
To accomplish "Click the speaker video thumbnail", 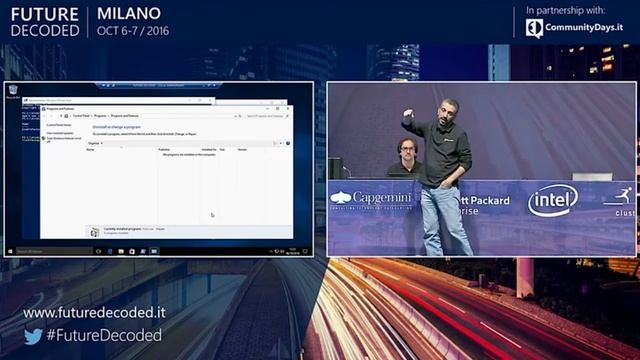I will pyautogui.click(x=482, y=169).
